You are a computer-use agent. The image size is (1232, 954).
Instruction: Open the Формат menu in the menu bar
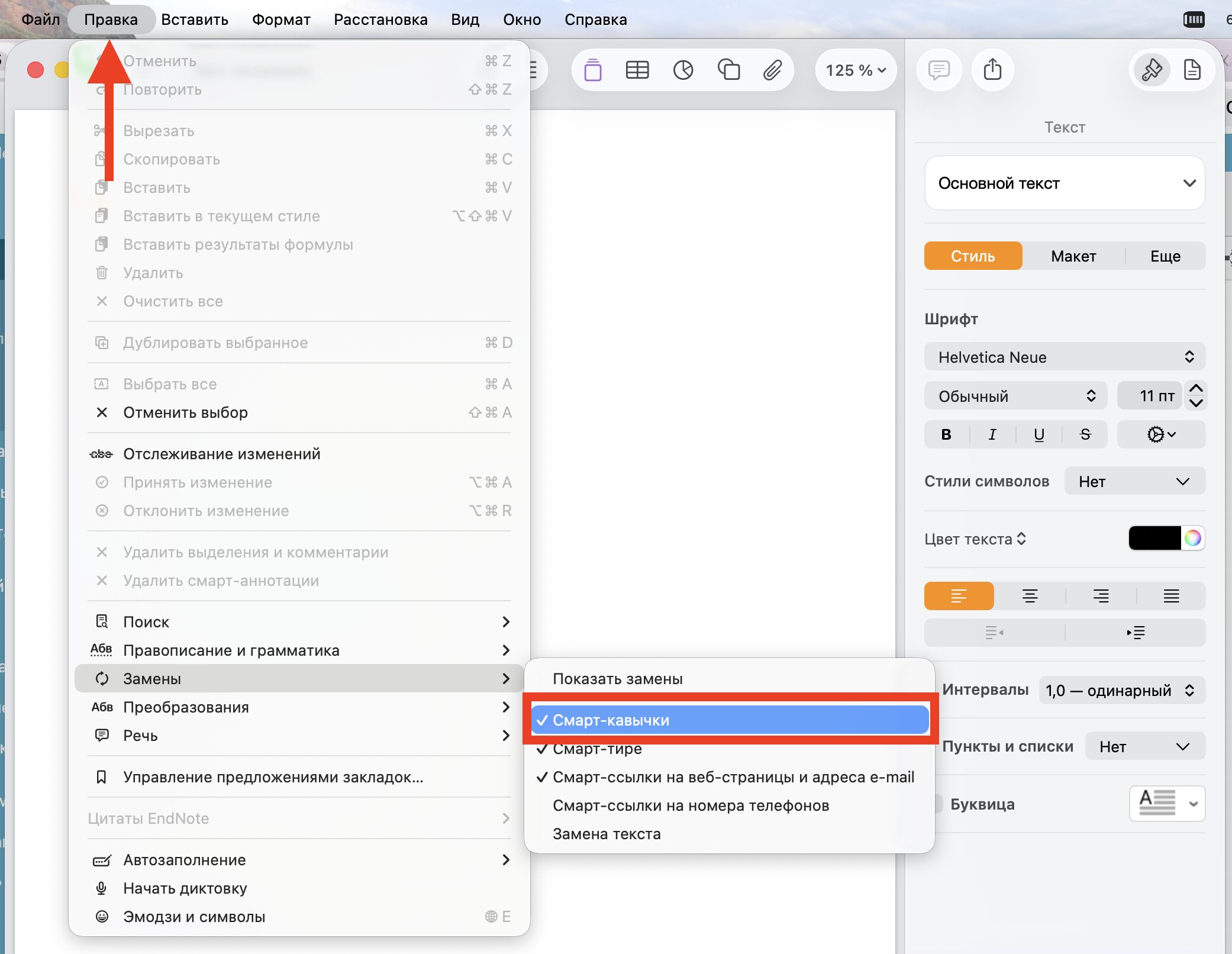tap(280, 19)
